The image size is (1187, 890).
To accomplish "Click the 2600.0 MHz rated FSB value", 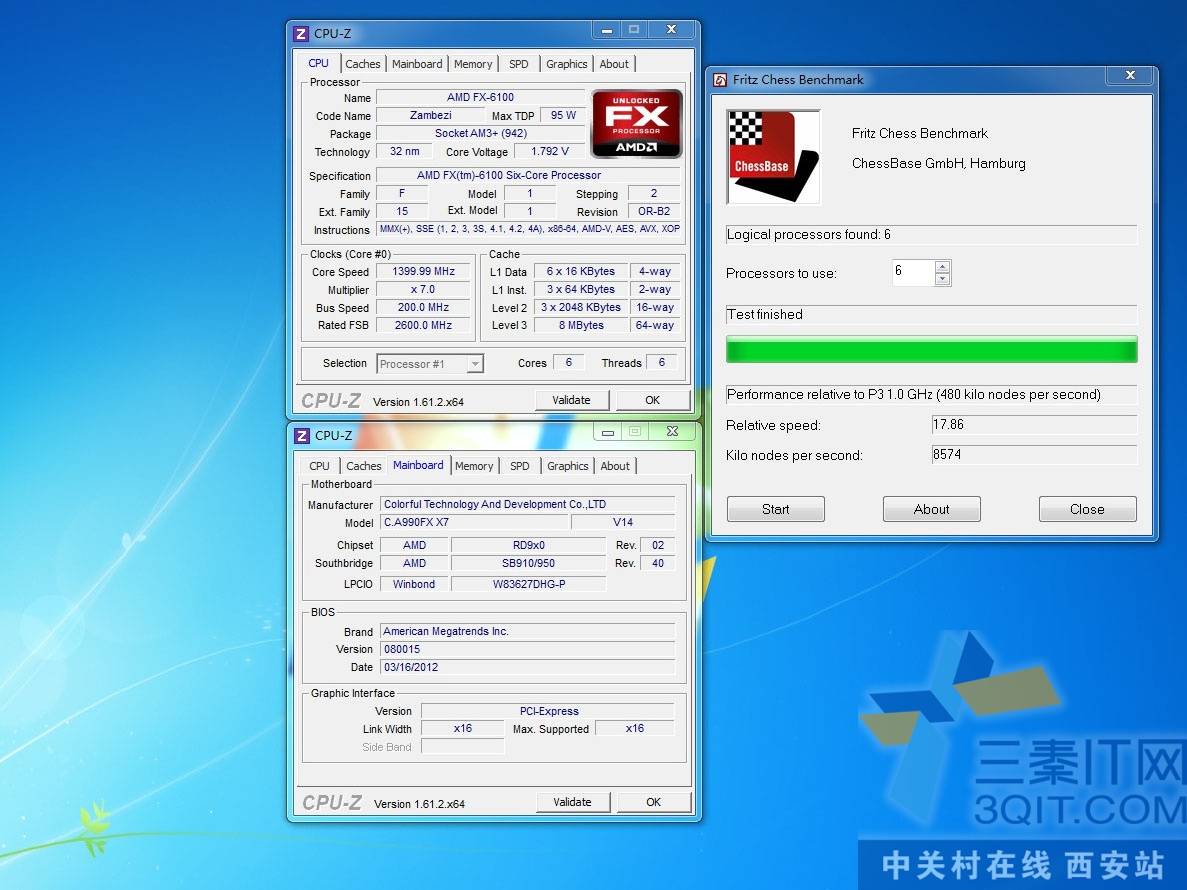I will pyautogui.click(x=423, y=325).
